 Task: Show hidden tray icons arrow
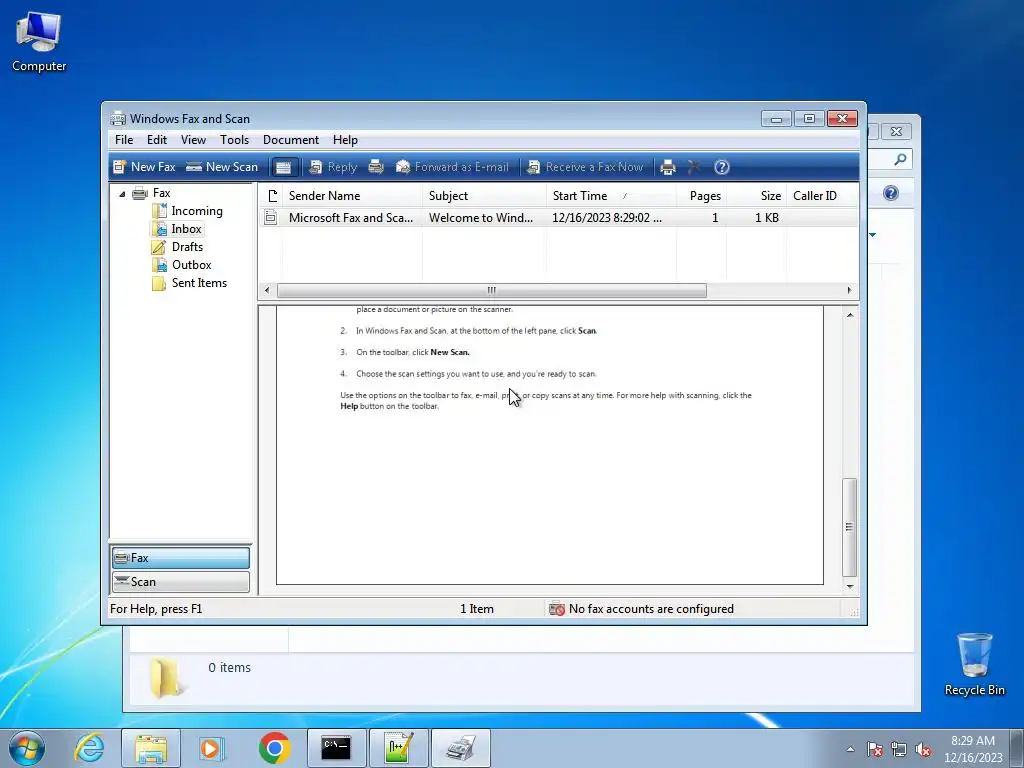(850, 749)
